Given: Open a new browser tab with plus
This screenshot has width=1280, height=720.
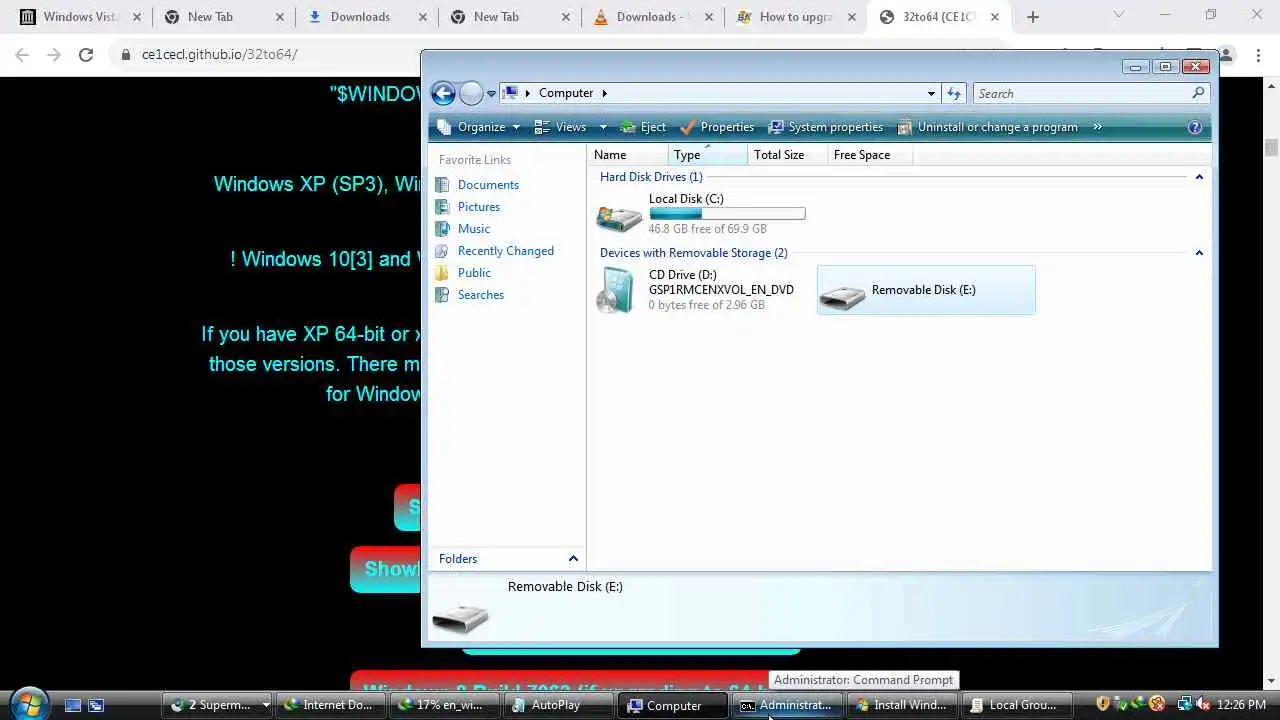Looking at the screenshot, I should 1033,17.
